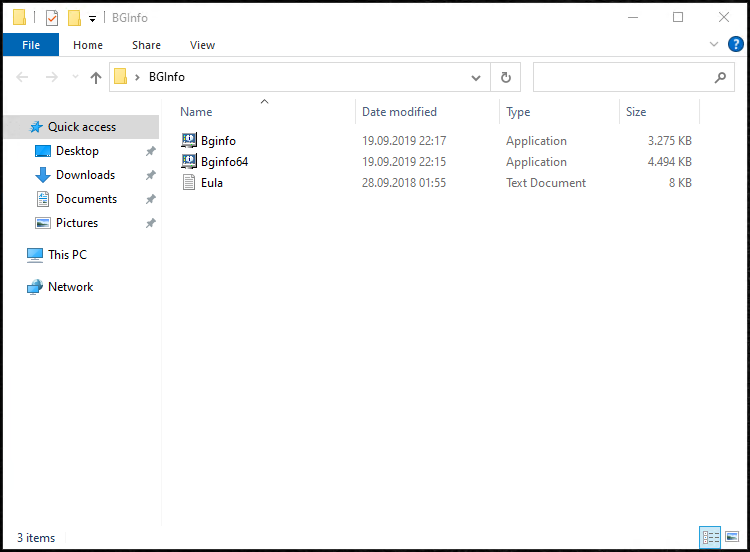Image resolution: width=750 pixels, height=552 pixels.
Task: Sort by the Name column header
Action: click(x=196, y=112)
